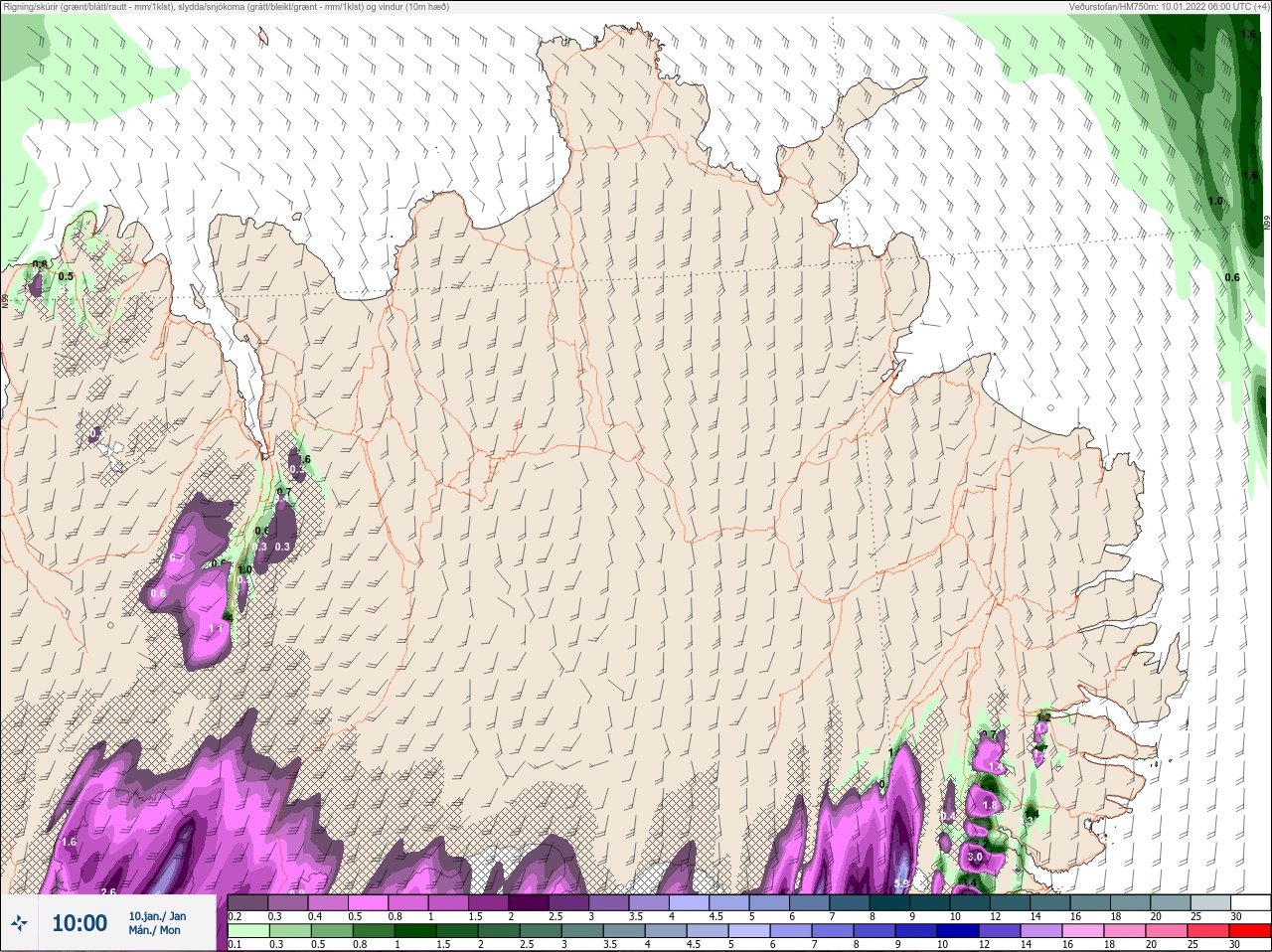This screenshot has width=1272, height=952.
Task: Pick the 0.2–0.3 grey swatch on snow scale
Action: click(248, 903)
